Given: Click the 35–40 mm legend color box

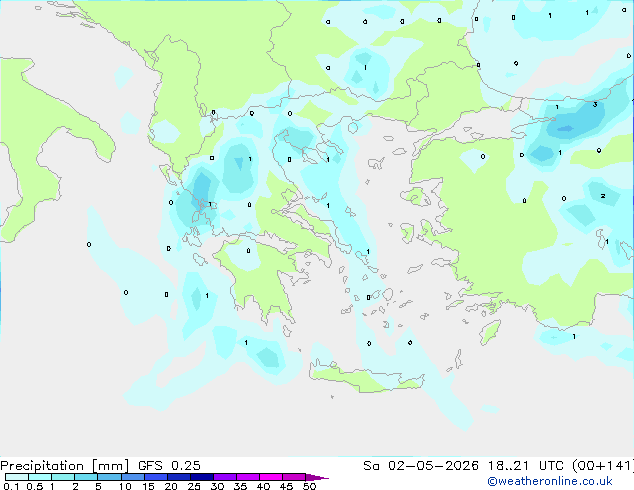Looking at the screenshot, I should pos(247,477).
